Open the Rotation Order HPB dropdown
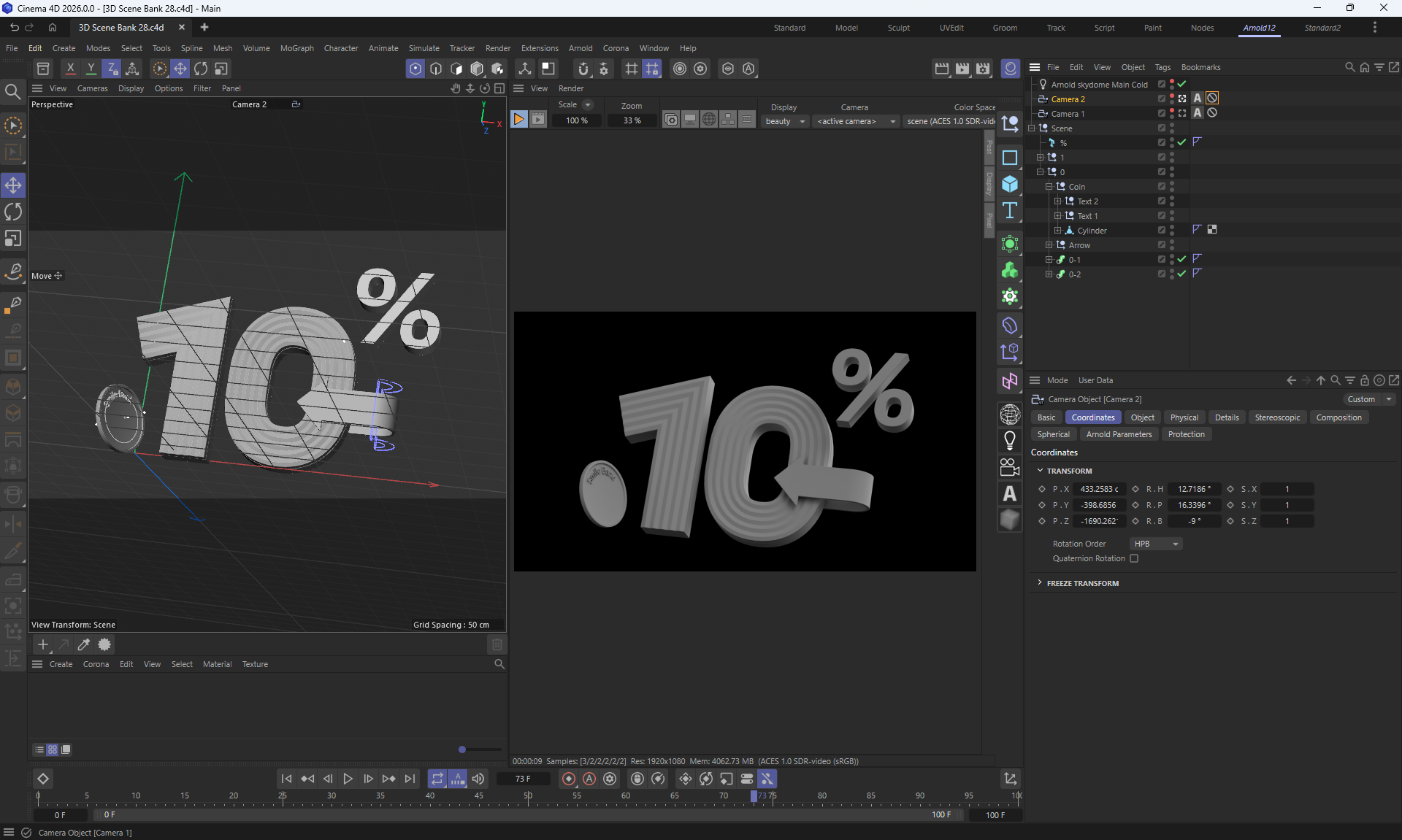Image resolution: width=1402 pixels, height=840 pixels. coord(1157,544)
